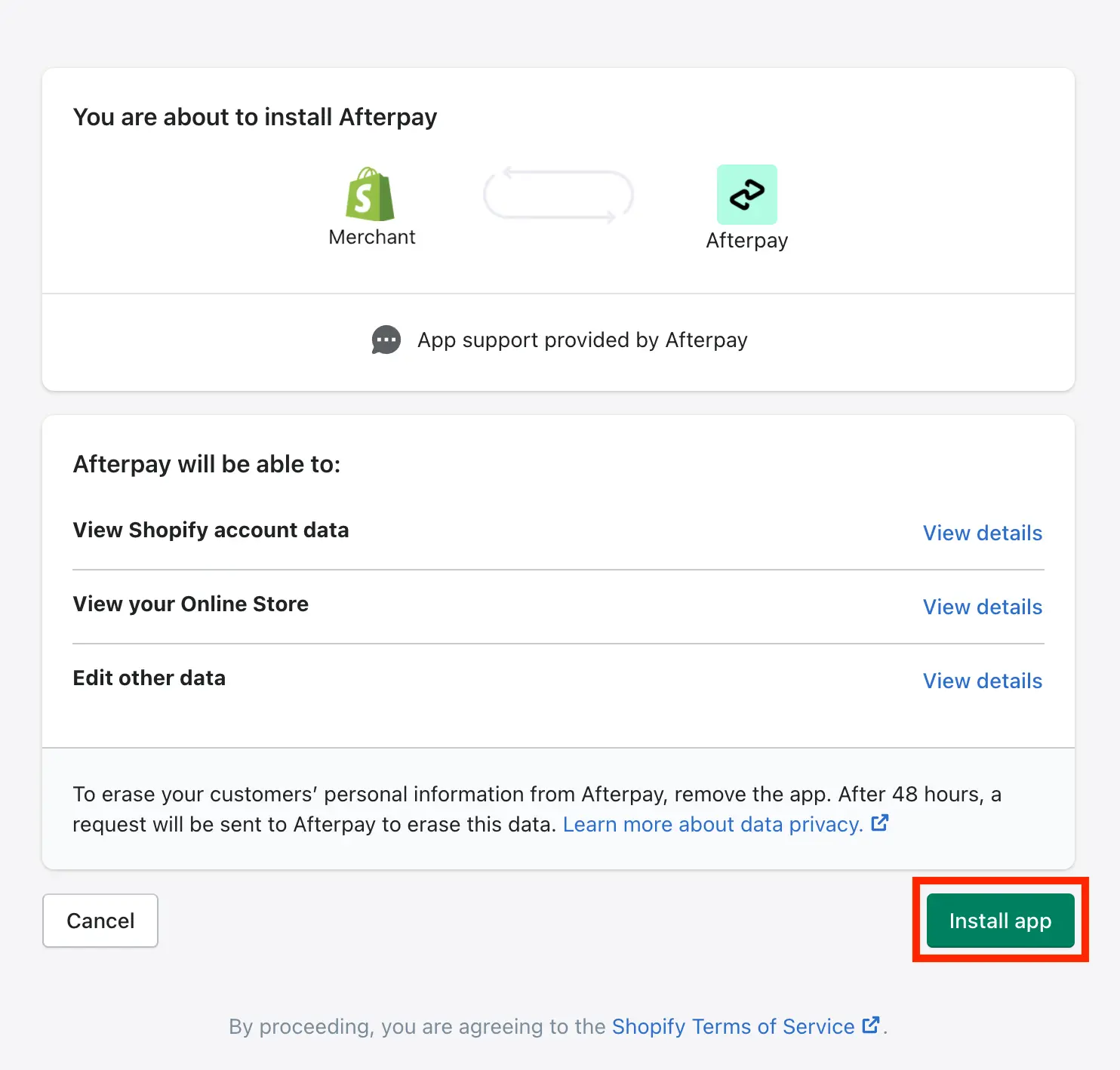This screenshot has height=1070, width=1120.
Task: Expand details for View Shopify account data
Action: point(982,533)
